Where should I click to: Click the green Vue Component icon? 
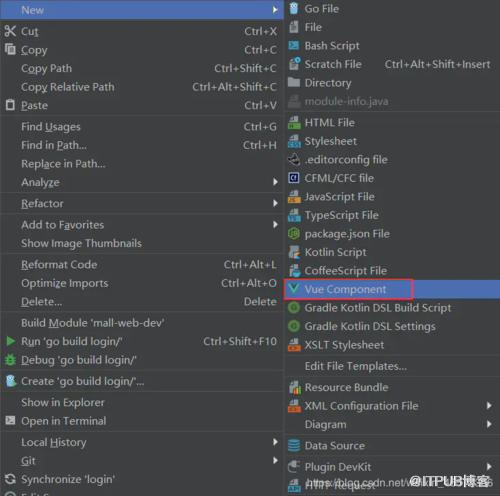[294, 289]
